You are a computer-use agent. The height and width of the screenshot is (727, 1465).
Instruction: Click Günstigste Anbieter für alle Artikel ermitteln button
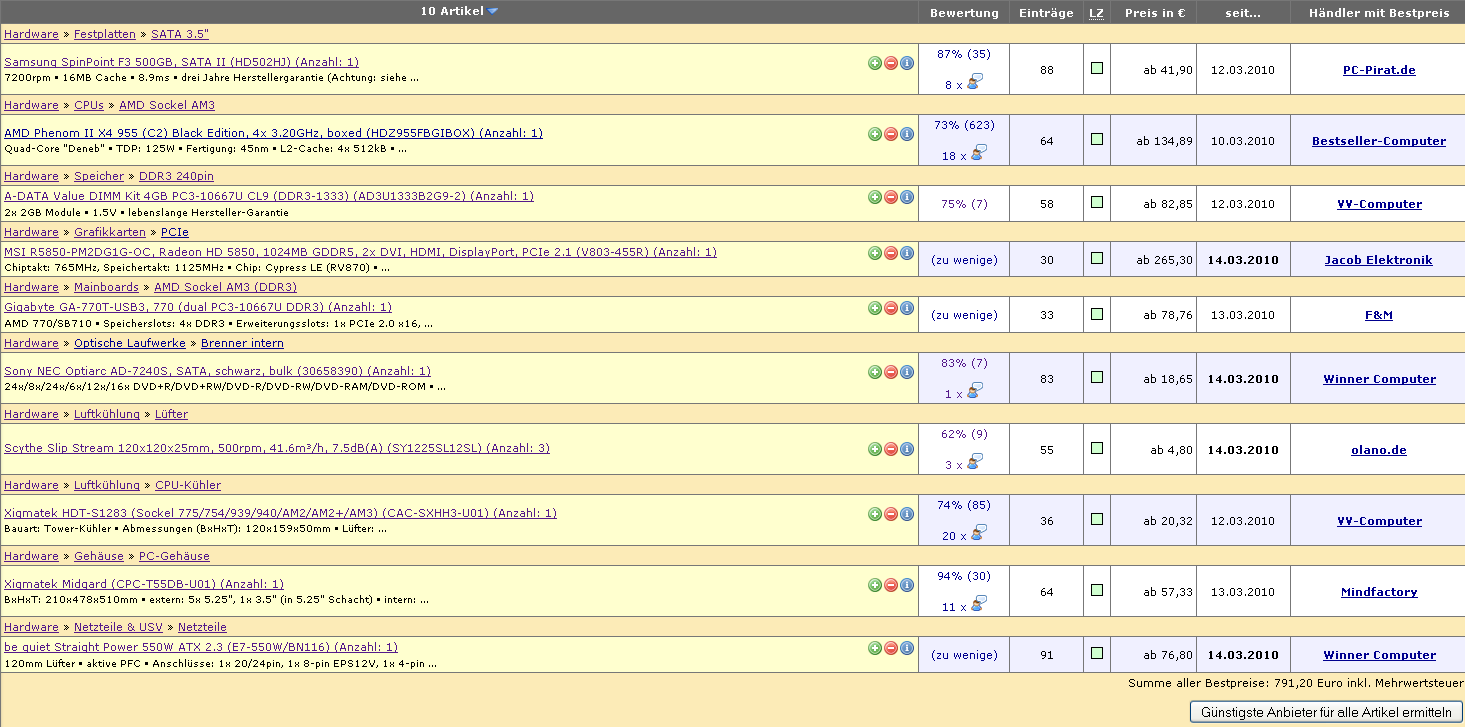tap(1325, 712)
